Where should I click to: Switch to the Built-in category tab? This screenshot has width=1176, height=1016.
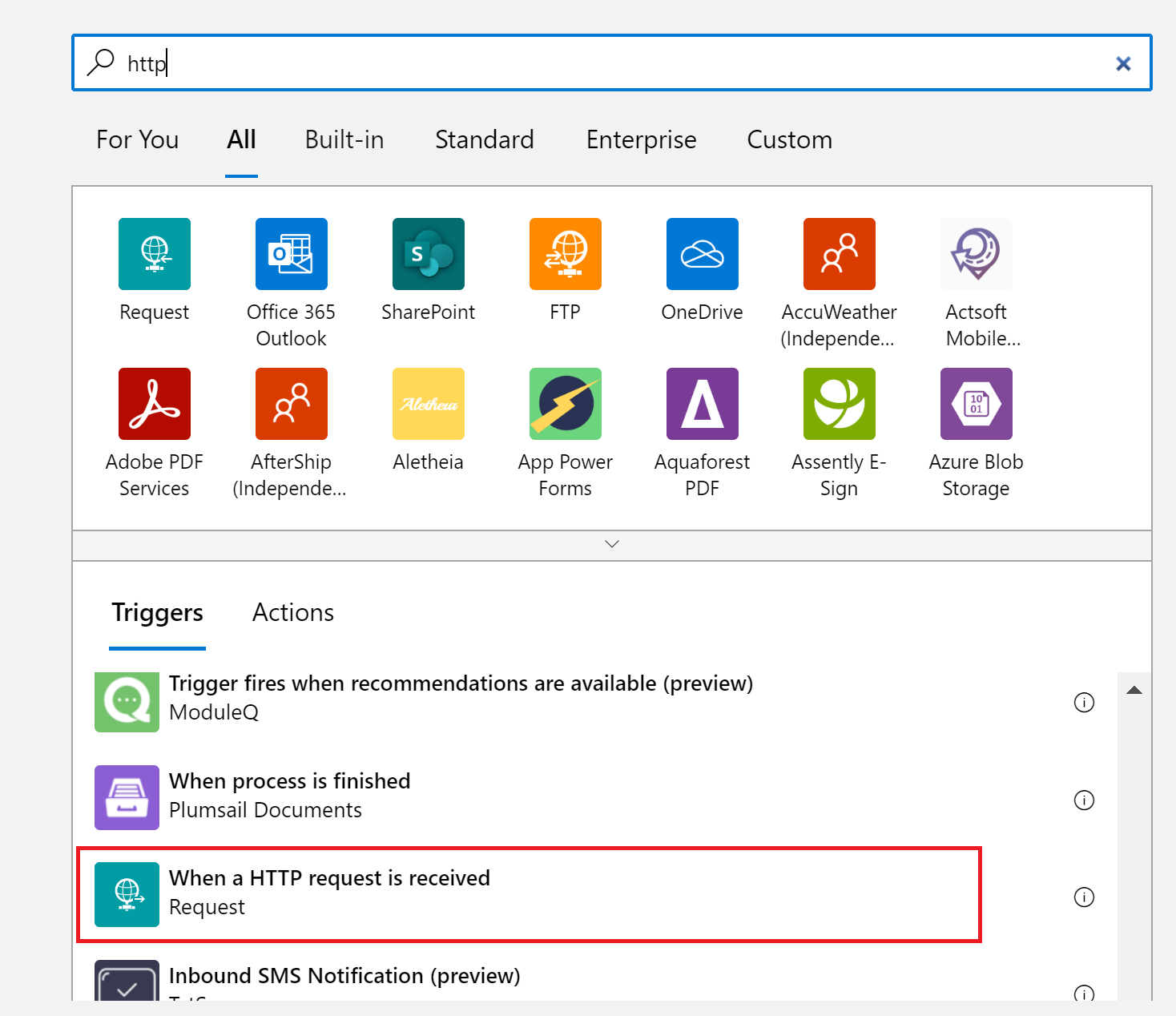344,139
